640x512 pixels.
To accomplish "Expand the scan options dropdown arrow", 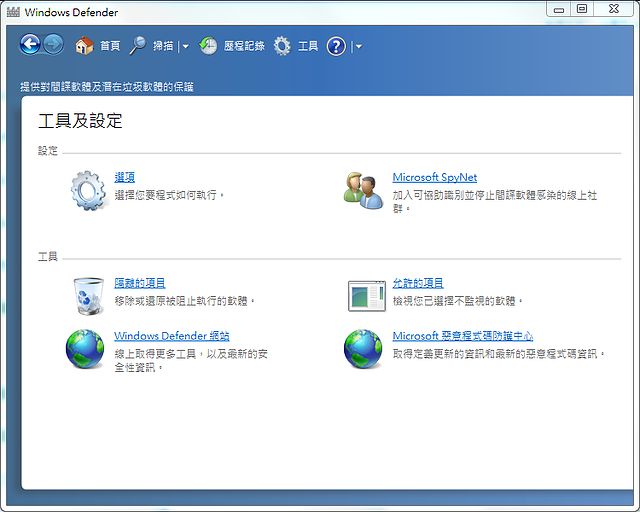I will pyautogui.click(x=185, y=46).
